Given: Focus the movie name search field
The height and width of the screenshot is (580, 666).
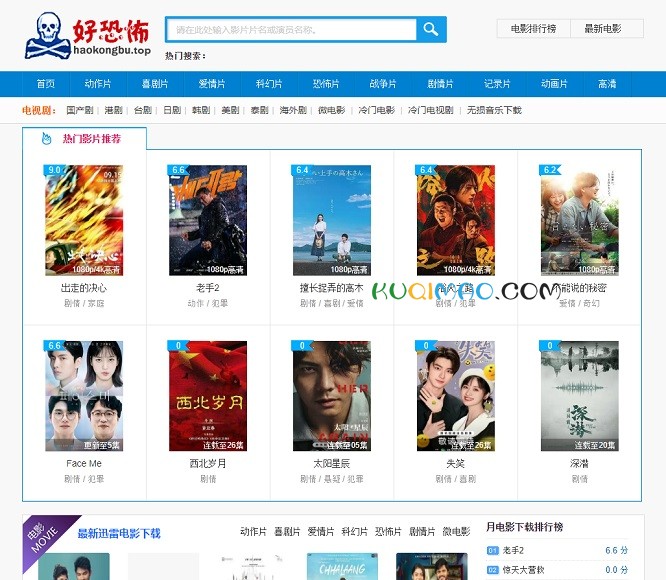Looking at the screenshot, I should pyautogui.click(x=291, y=30).
